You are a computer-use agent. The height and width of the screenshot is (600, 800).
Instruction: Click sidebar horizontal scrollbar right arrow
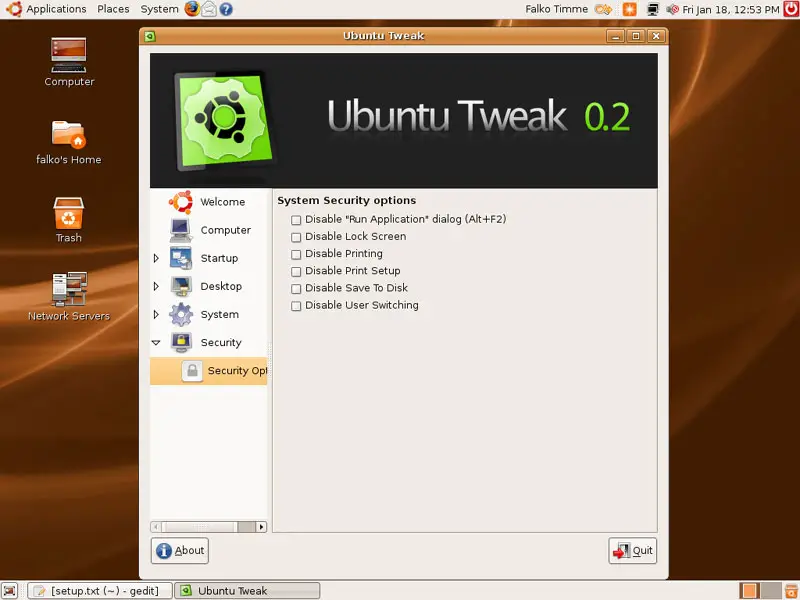coord(261,527)
